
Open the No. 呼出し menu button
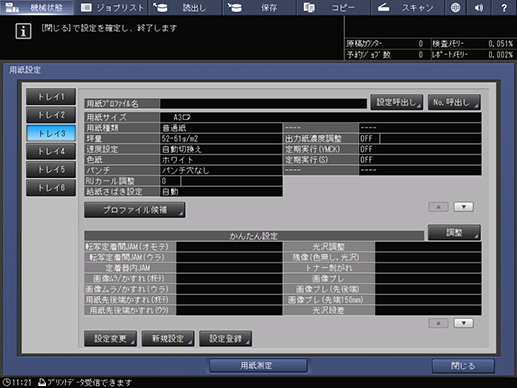click(454, 102)
